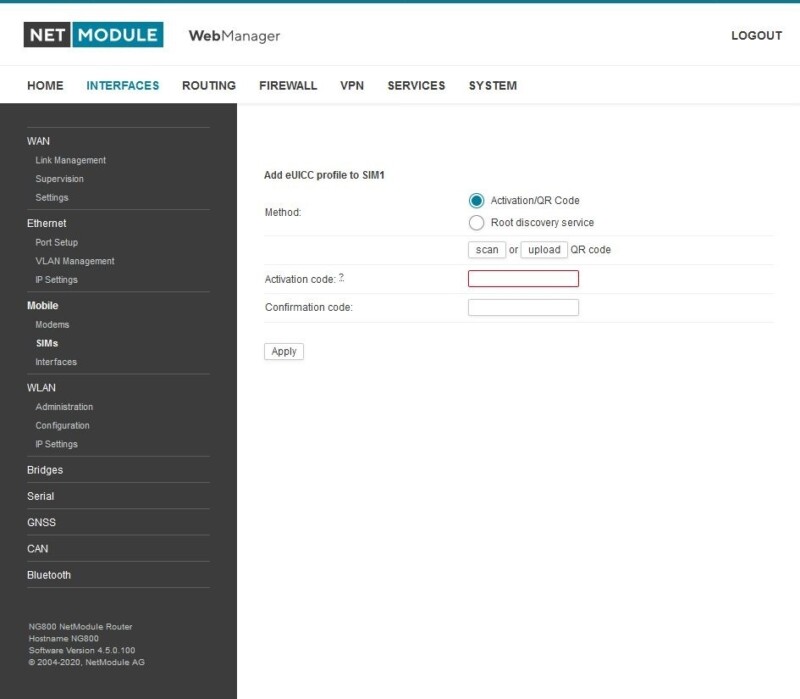Navigate to the SYSTEM menu
Image resolution: width=800 pixels, height=699 pixels.
coord(491,85)
